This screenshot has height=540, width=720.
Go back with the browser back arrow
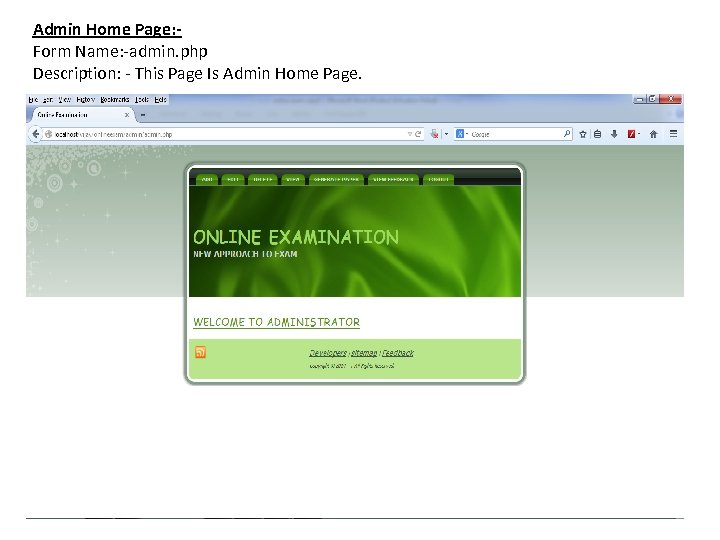[x=35, y=134]
